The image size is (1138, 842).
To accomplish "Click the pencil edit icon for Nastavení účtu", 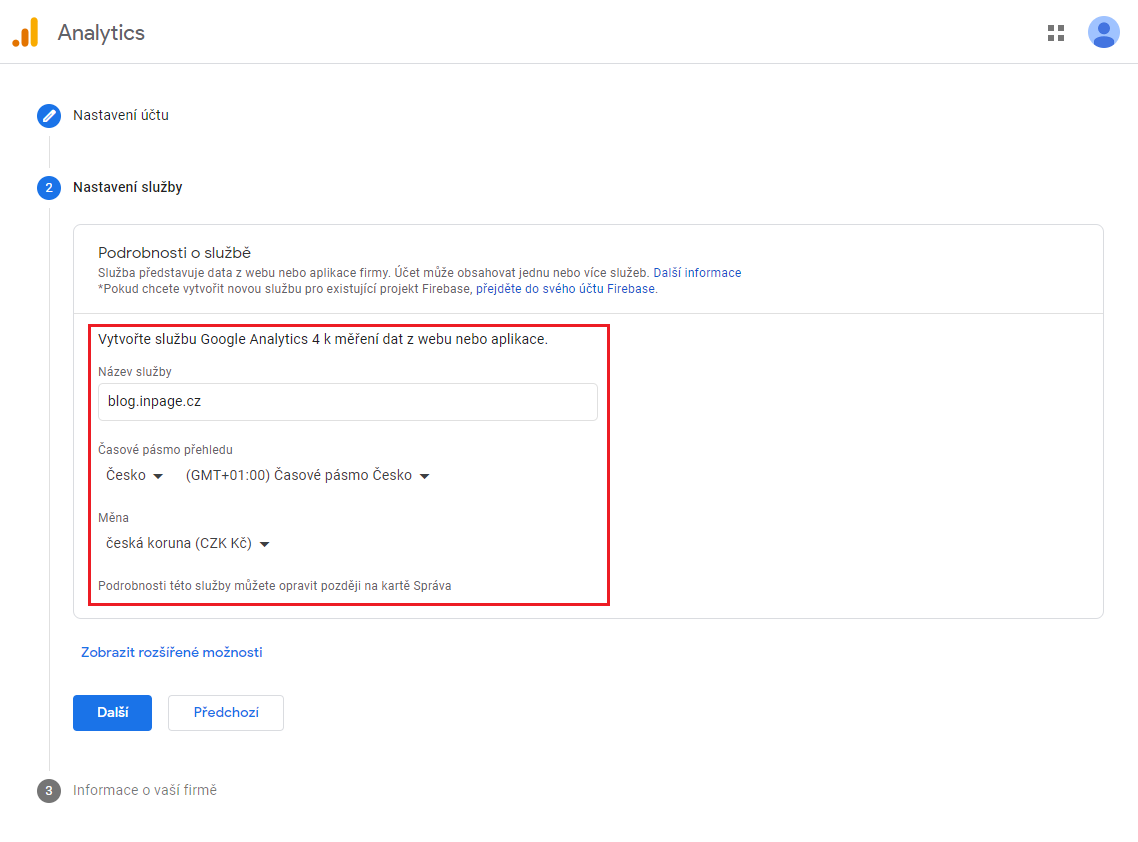I will click(49, 115).
